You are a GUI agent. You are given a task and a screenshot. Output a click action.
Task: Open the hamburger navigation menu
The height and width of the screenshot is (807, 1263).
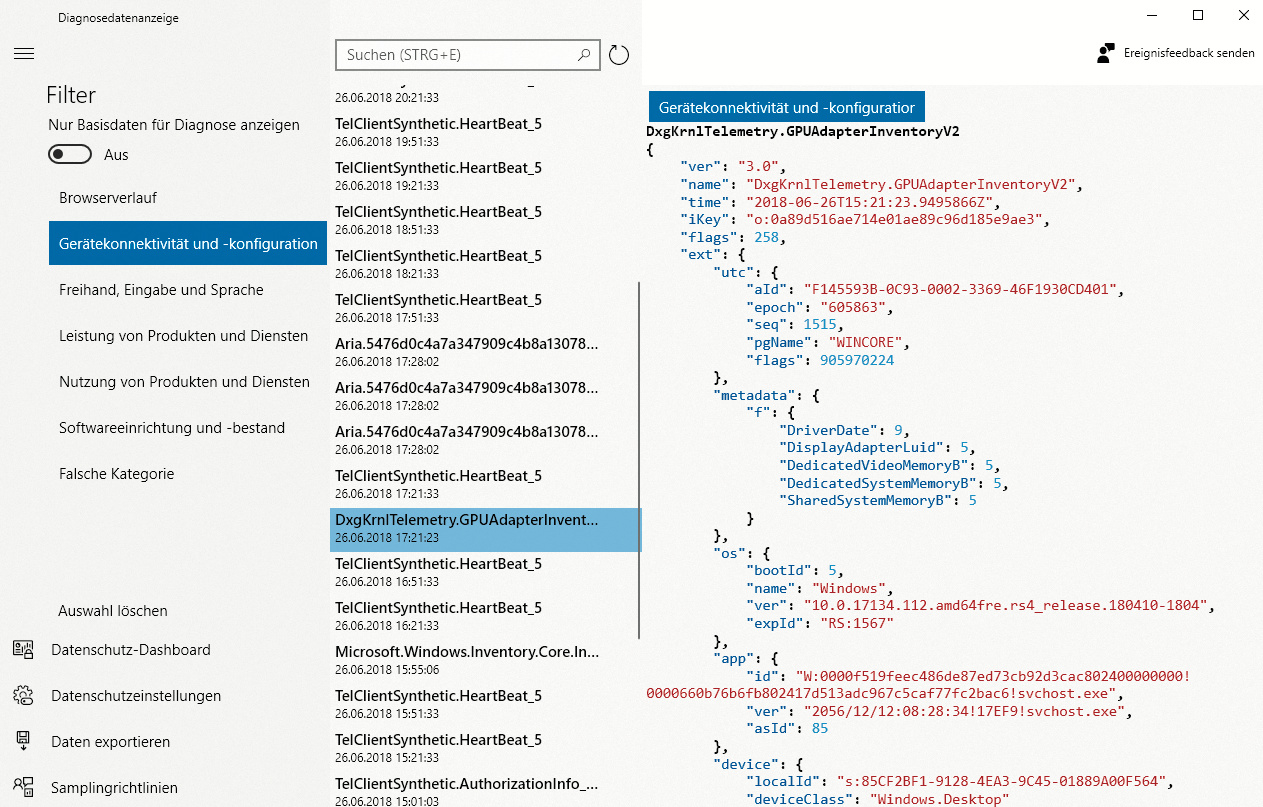24,54
